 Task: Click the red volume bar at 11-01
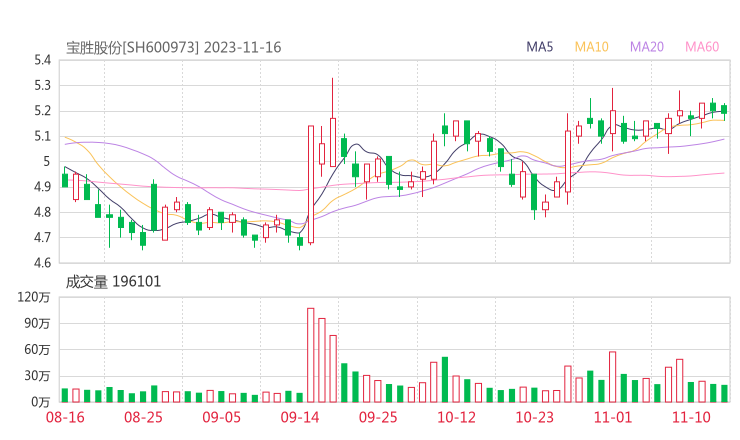[x=613, y=377]
